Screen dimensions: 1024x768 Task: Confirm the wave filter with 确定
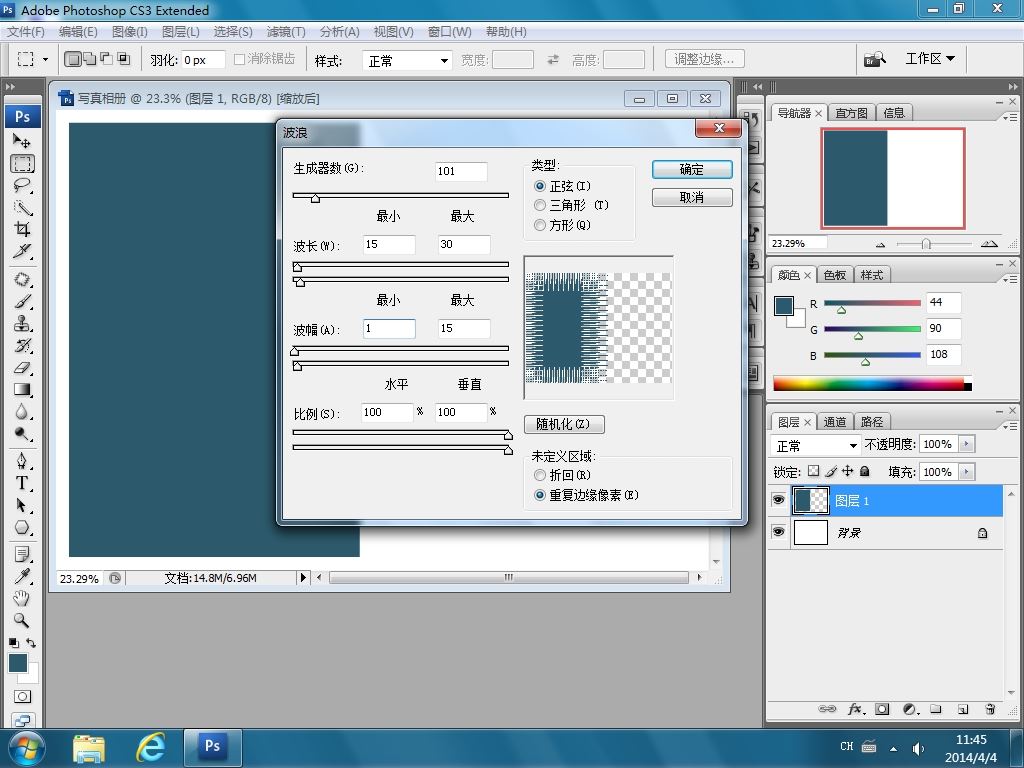coord(692,169)
